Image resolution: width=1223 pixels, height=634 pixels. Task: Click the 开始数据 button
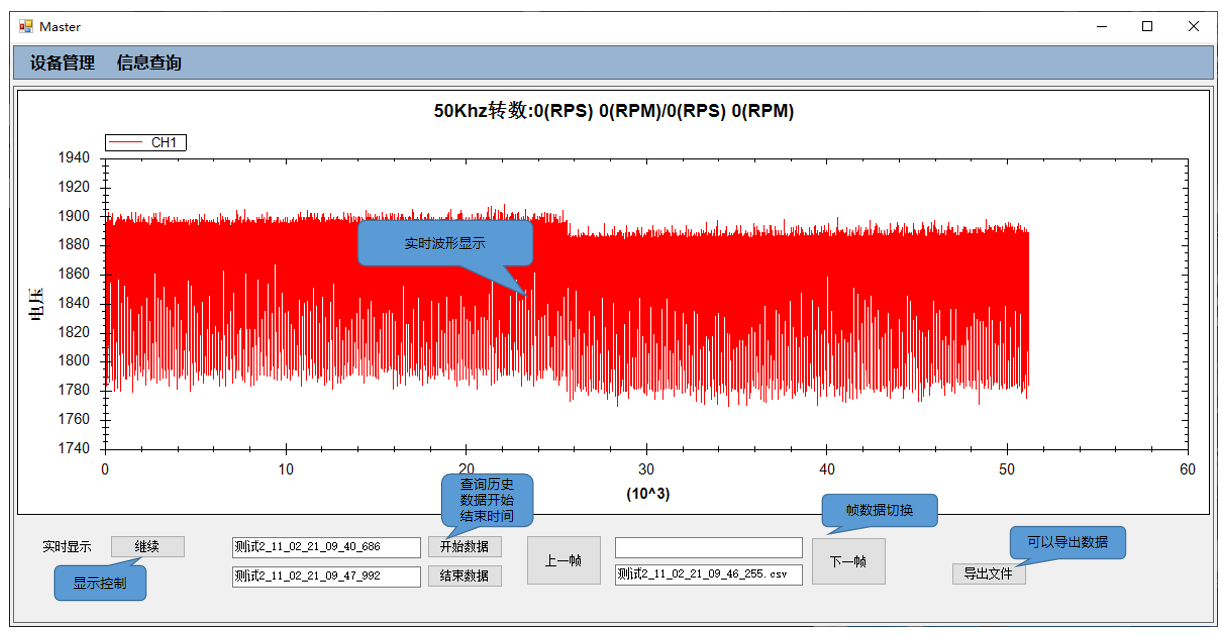point(465,547)
